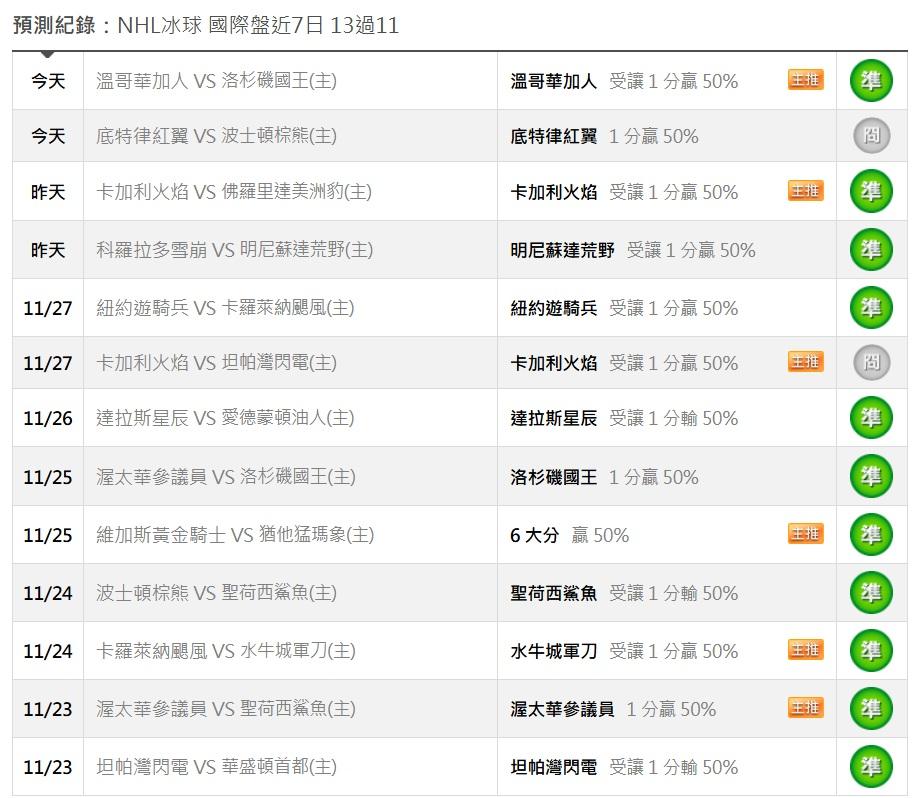Click 主推 badge in 卡加利火焰 VS 坦帕灣閃電 row

[x=806, y=362]
